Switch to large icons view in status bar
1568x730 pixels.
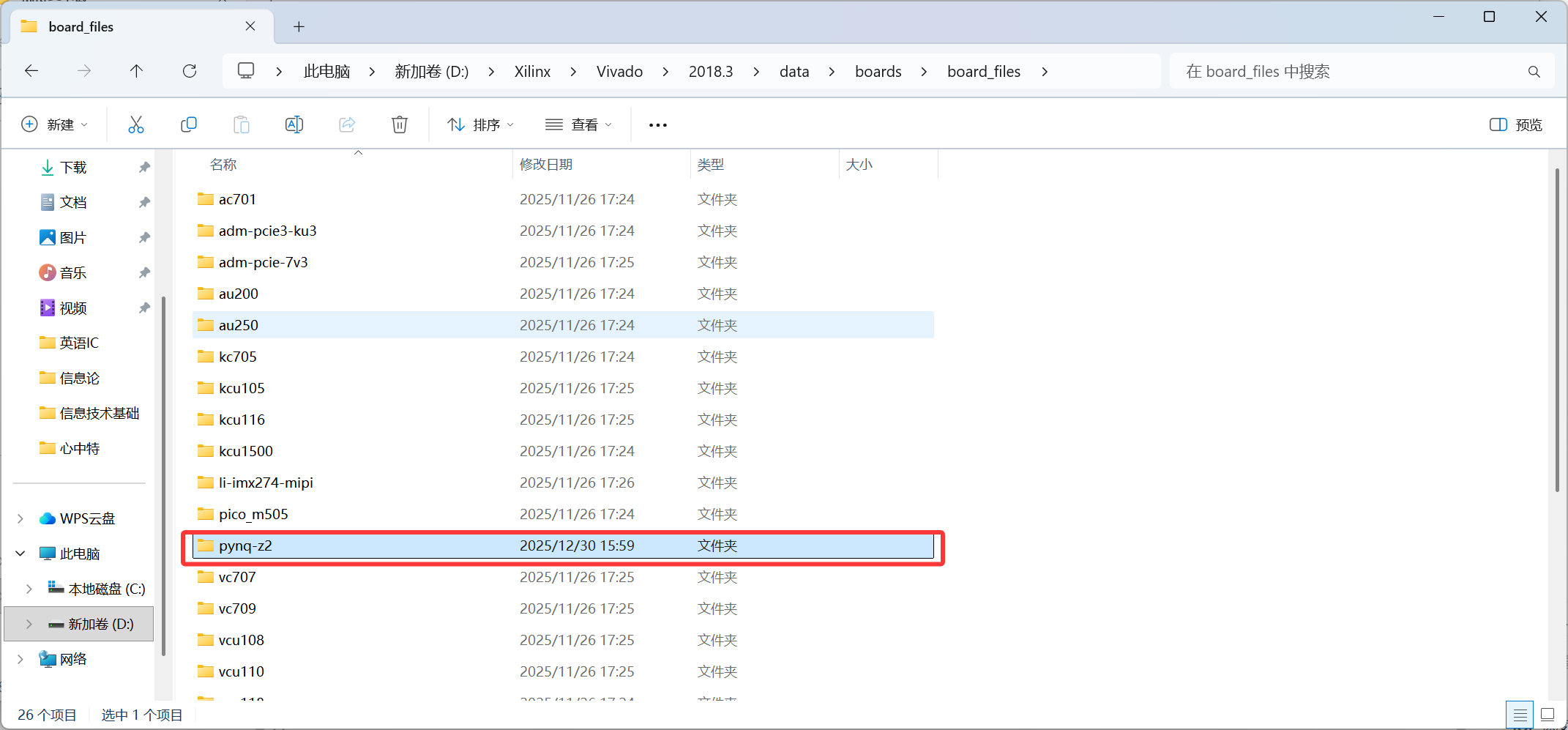(x=1548, y=715)
